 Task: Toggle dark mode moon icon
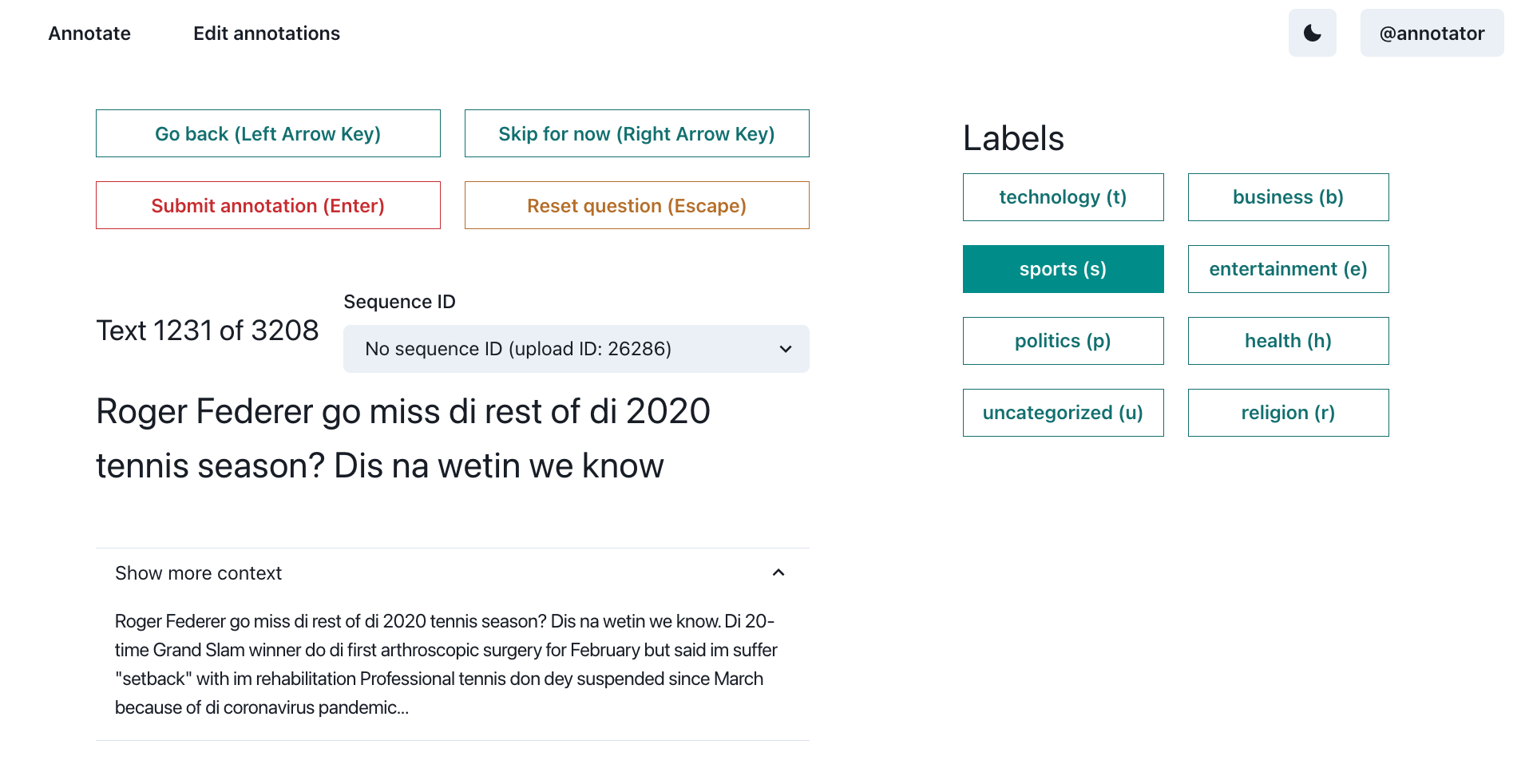[1312, 33]
